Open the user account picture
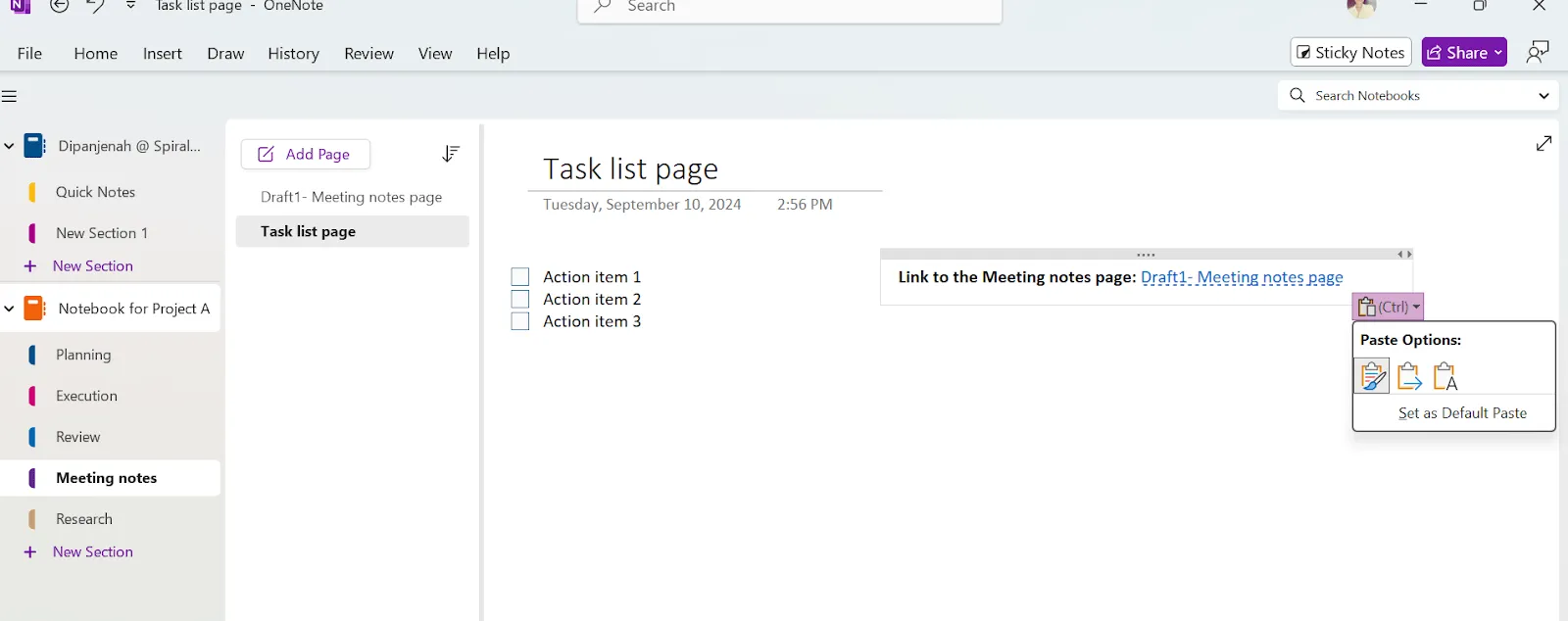This screenshot has width=1568, height=621. click(x=1361, y=7)
